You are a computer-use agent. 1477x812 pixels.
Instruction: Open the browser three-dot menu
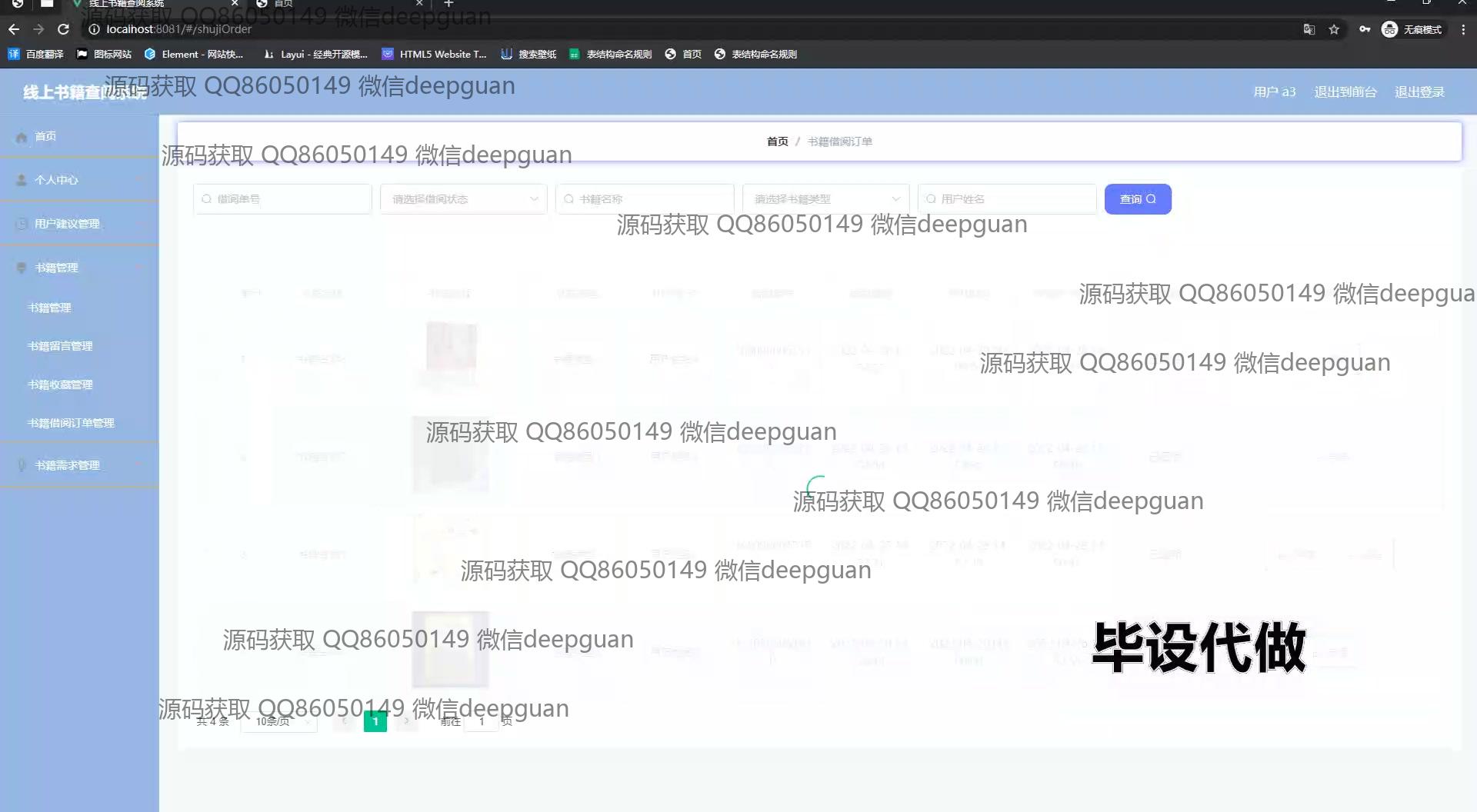(x=1463, y=29)
